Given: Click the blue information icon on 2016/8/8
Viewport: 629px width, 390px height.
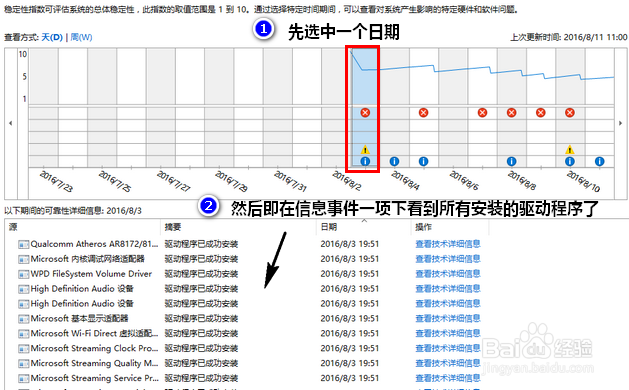Looking at the screenshot, I should tap(511, 161).
